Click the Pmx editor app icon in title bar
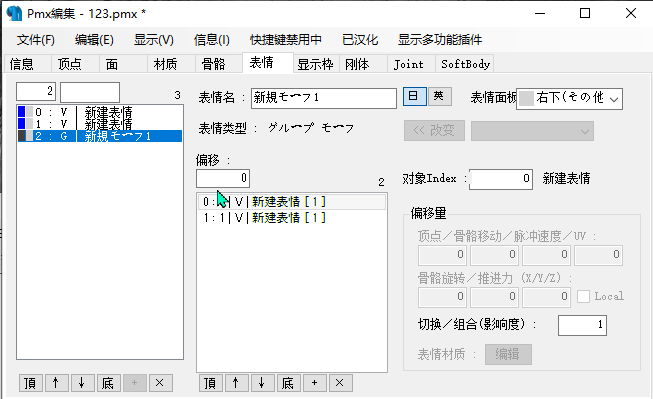The height and width of the screenshot is (399, 653). tap(14, 14)
